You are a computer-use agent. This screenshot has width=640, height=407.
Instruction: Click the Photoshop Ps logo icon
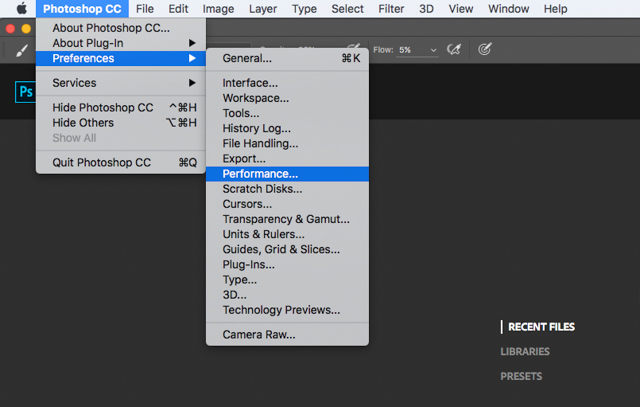tap(25, 91)
